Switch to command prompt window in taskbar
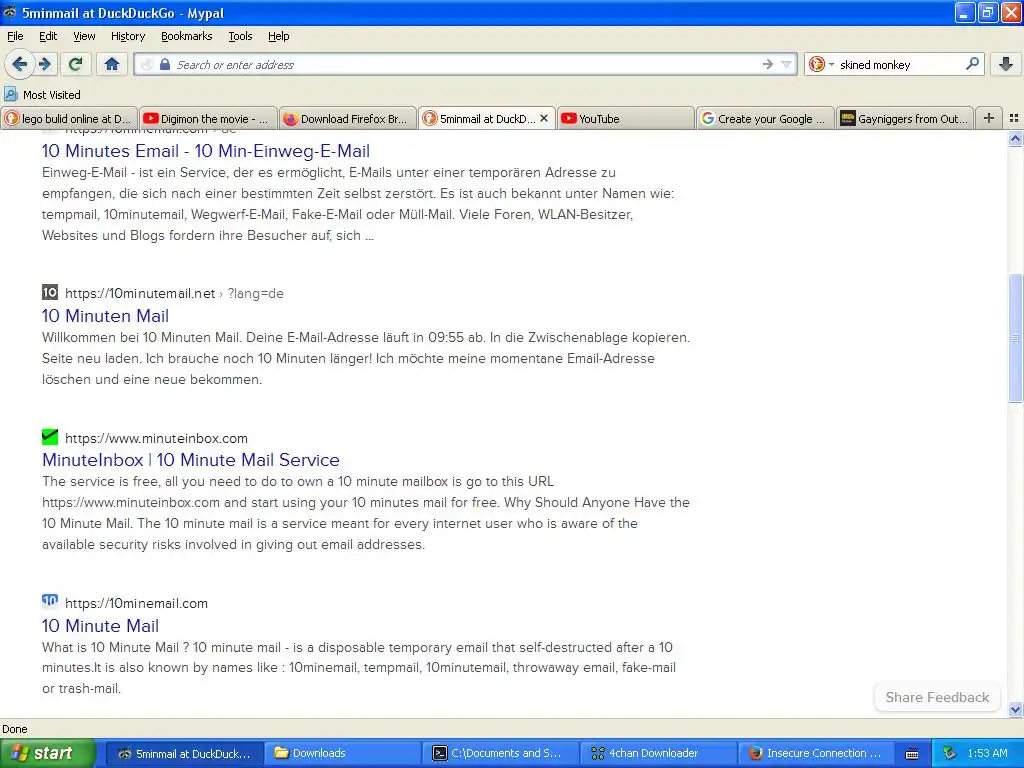The width and height of the screenshot is (1024, 768). [x=502, y=754]
